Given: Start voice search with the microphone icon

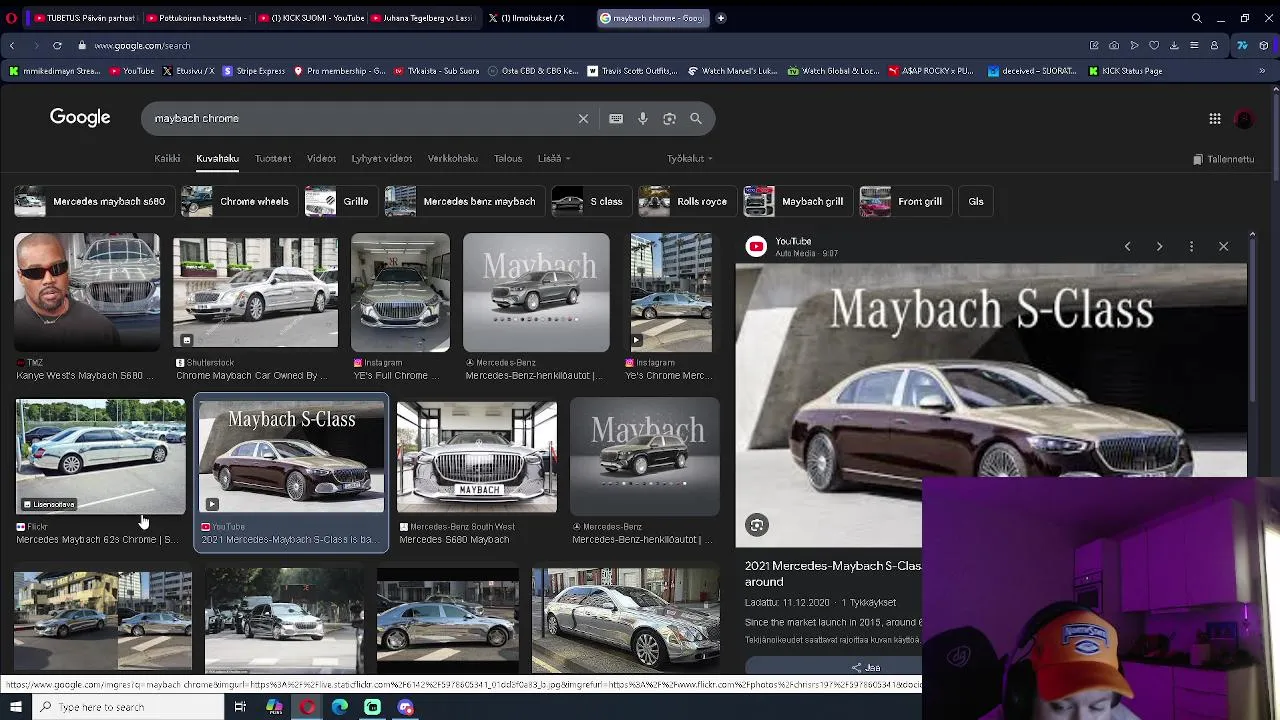Looking at the screenshot, I should coord(643,118).
